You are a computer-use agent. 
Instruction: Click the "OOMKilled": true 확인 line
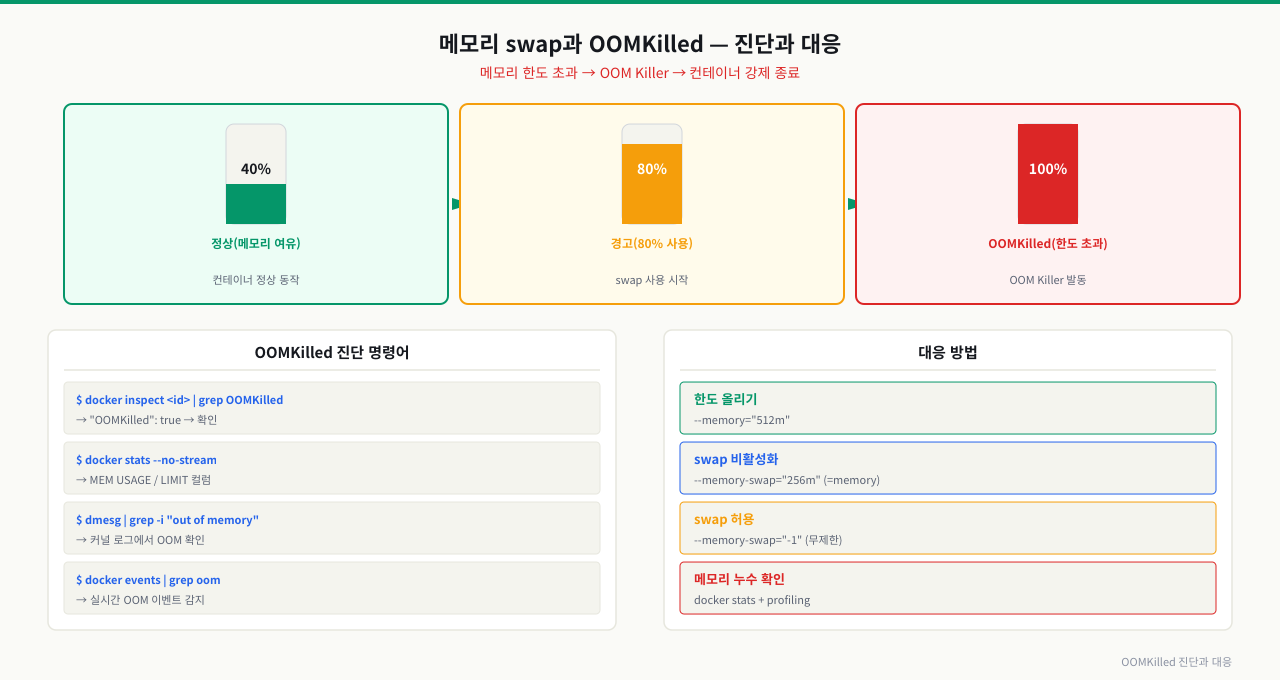coord(147,420)
